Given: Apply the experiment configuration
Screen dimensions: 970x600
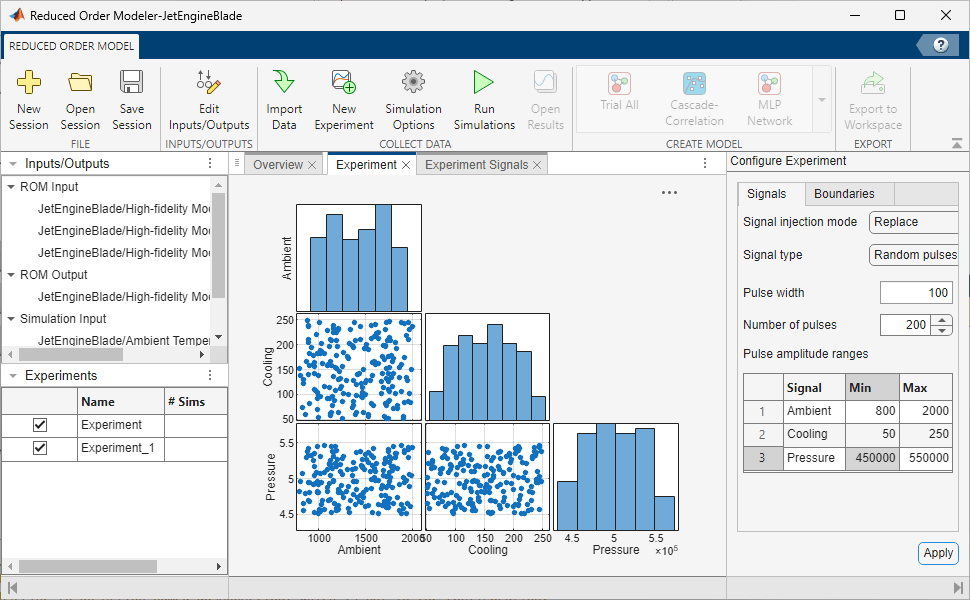Looking at the screenshot, I should click(937, 553).
